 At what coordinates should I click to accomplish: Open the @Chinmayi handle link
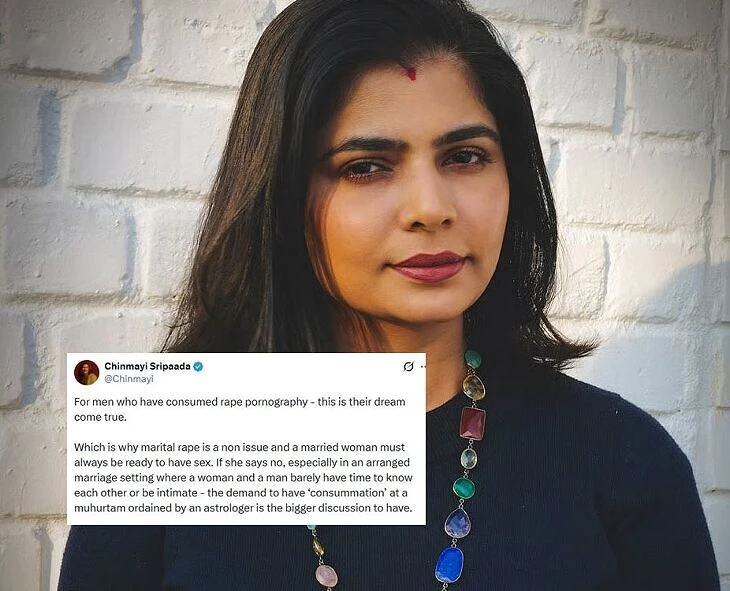tap(128, 379)
